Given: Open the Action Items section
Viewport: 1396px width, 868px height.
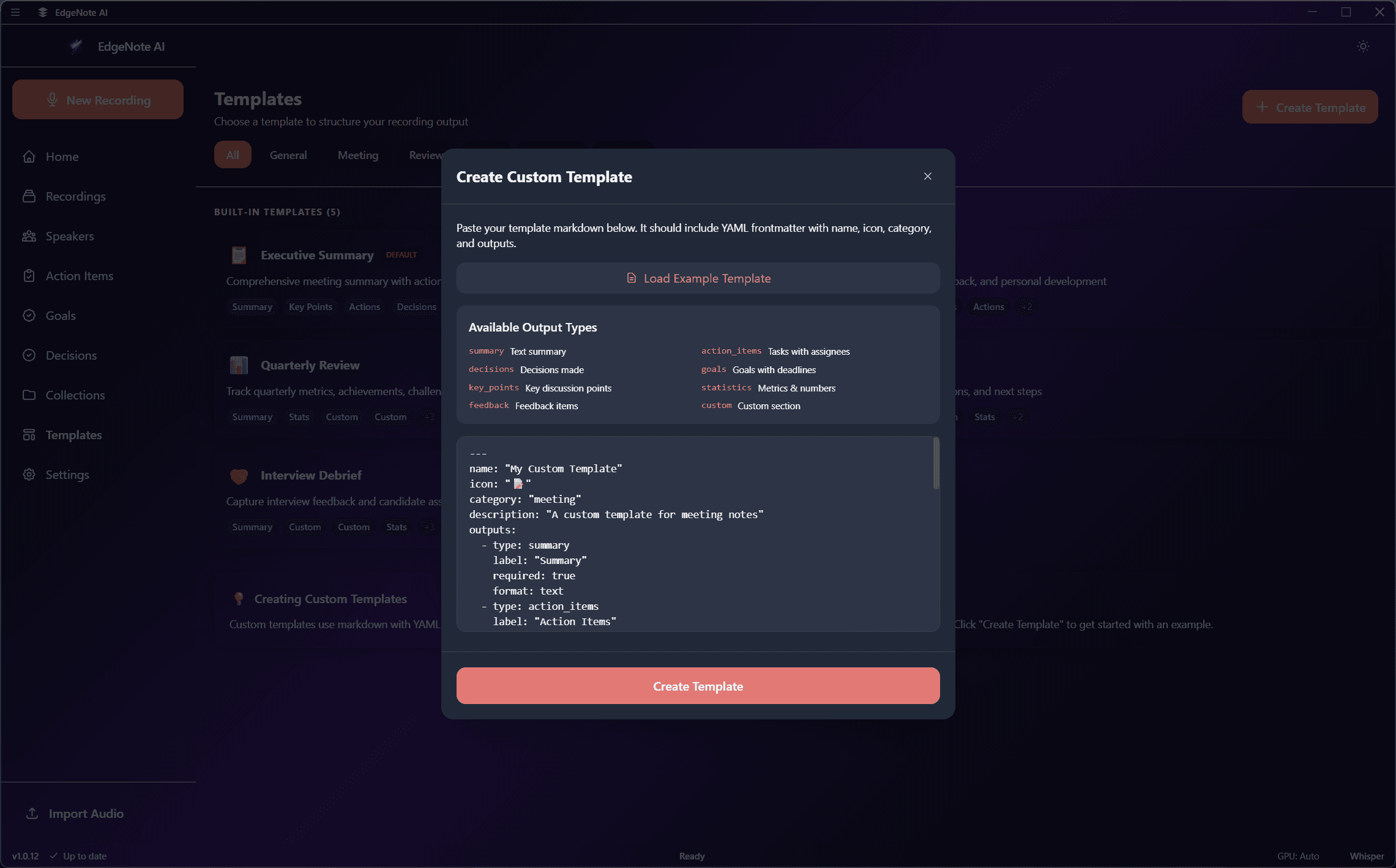Looking at the screenshot, I should coord(79,275).
